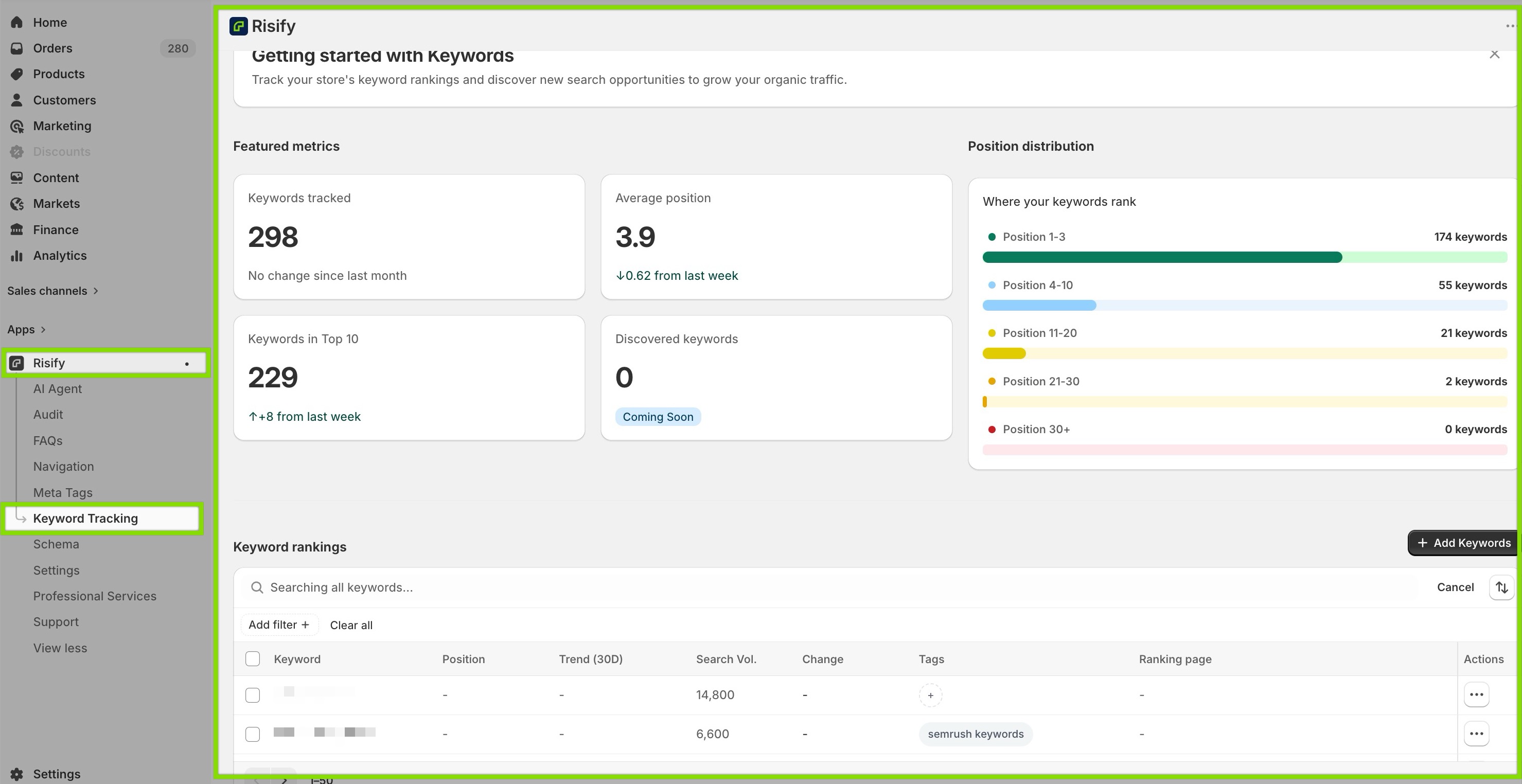This screenshot has height=784, width=1522.
Task: Click the semrush keywords tag
Action: (976, 734)
